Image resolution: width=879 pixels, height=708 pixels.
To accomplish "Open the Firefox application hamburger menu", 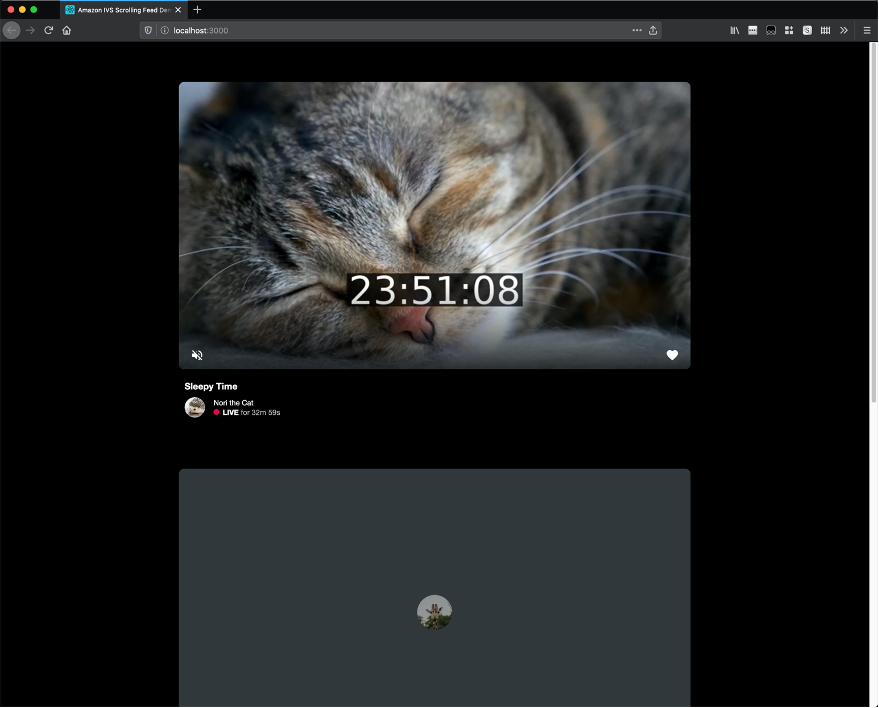I will (x=866, y=30).
